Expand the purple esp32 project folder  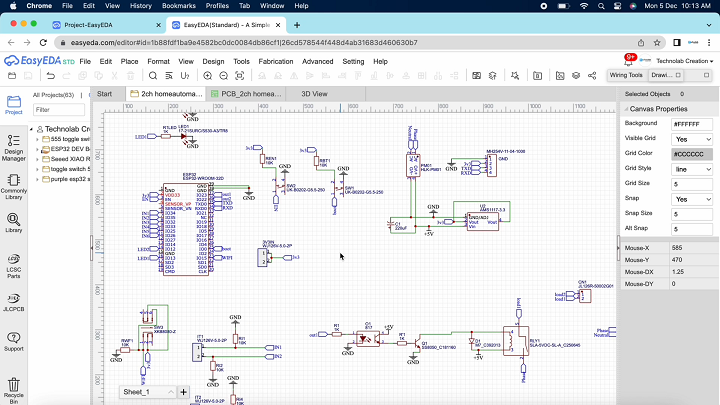pyautogui.click(x=37, y=179)
